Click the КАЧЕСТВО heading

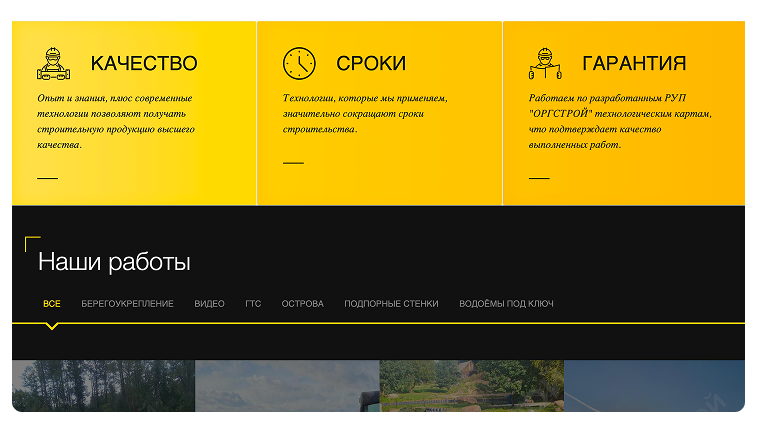pos(144,63)
